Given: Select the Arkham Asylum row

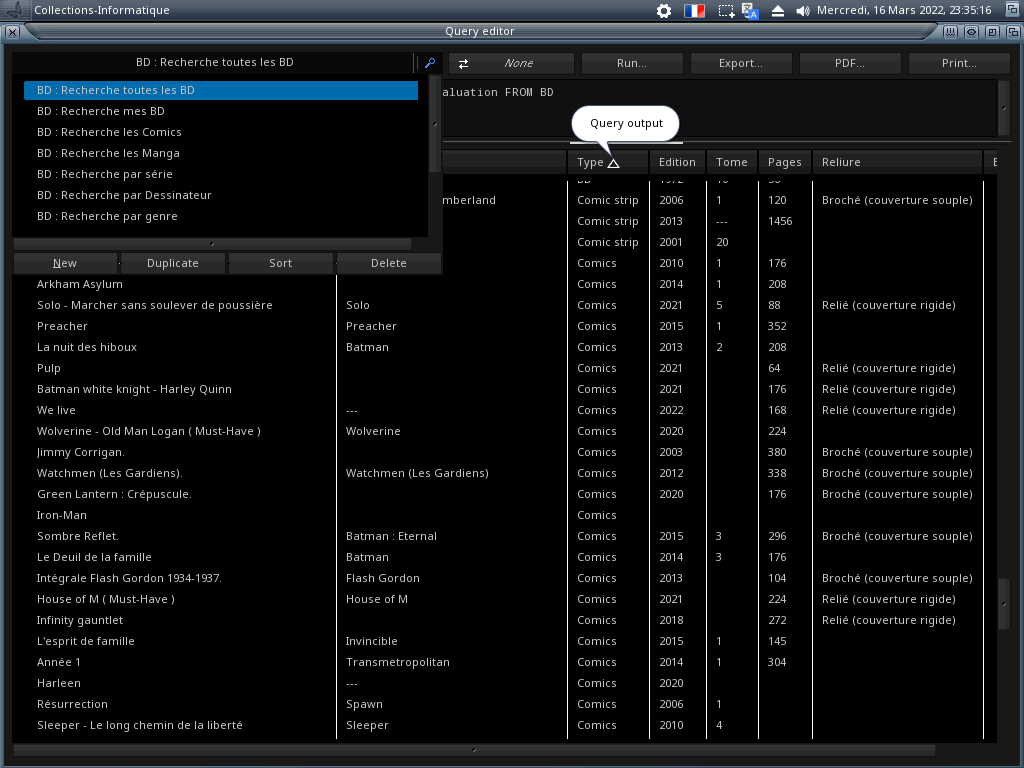Looking at the screenshot, I should (x=504, y=284).
